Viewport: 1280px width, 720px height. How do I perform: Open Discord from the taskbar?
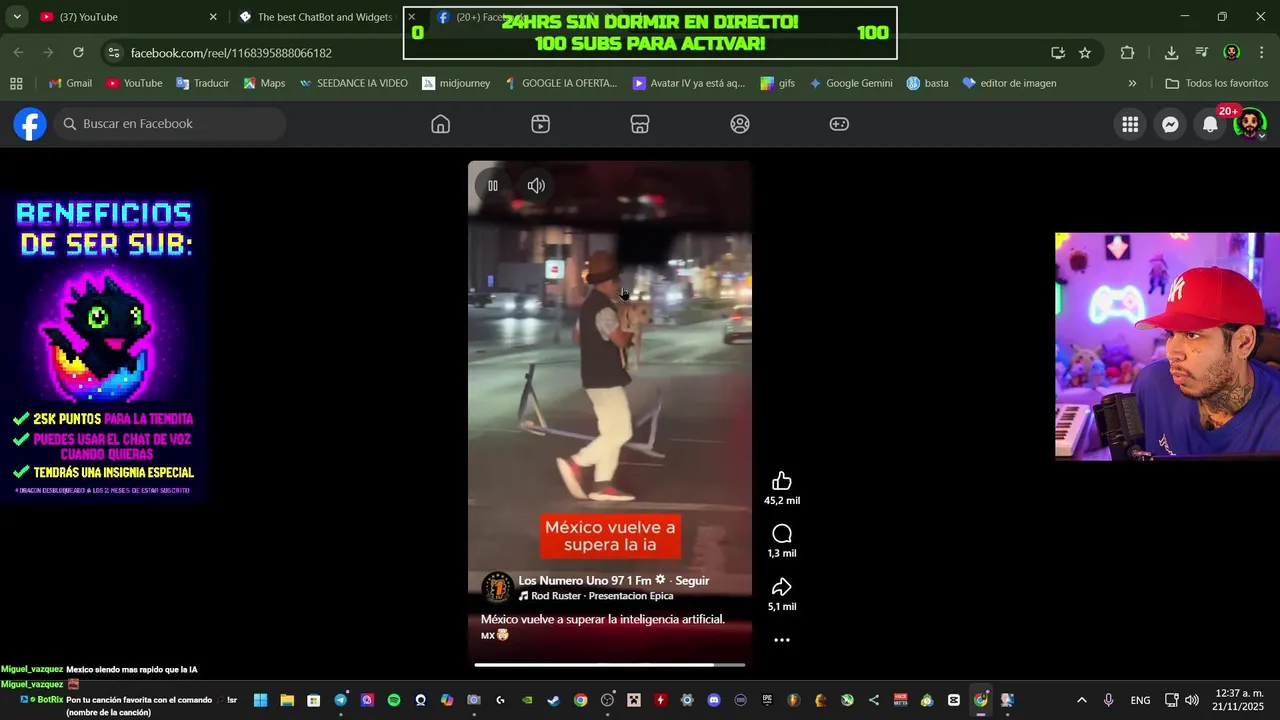click(x=714, y=700)
